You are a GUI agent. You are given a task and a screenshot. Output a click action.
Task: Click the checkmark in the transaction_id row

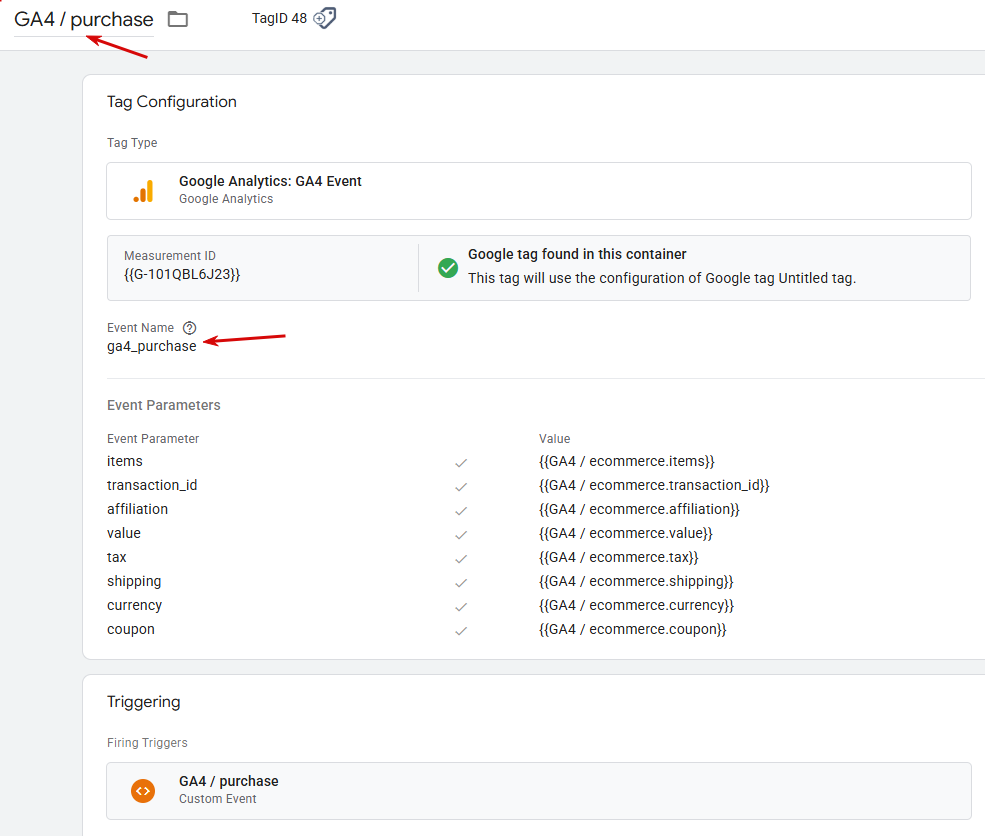tap(461, 487)
